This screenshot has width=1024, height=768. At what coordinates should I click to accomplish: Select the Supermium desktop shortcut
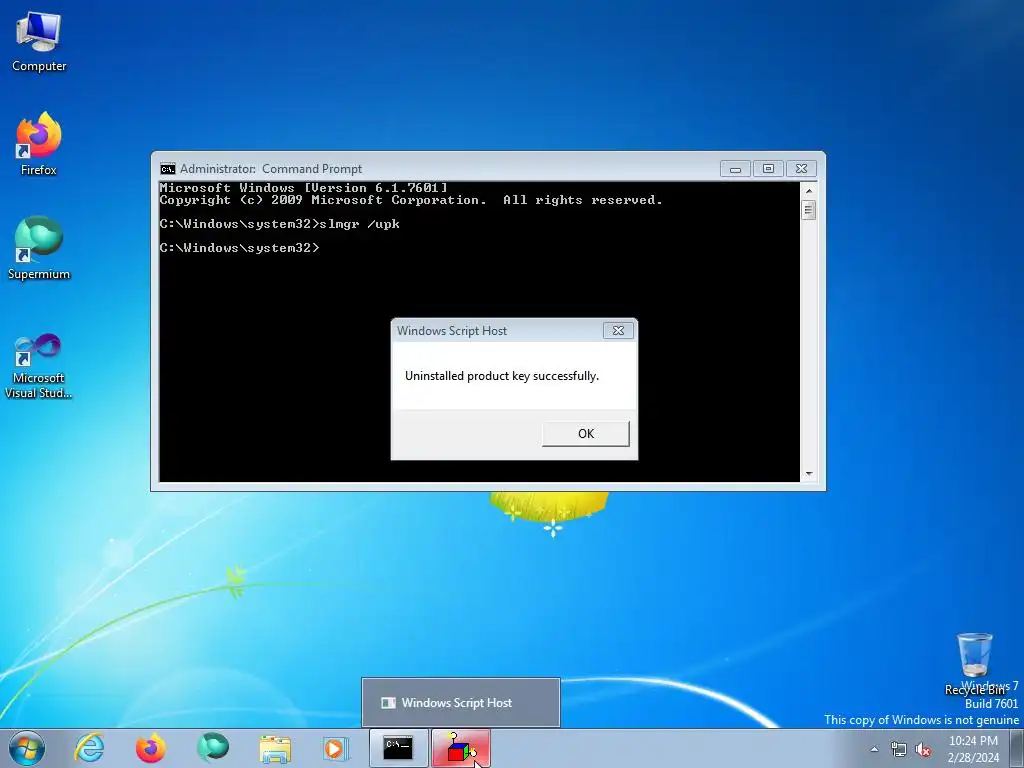39,248
